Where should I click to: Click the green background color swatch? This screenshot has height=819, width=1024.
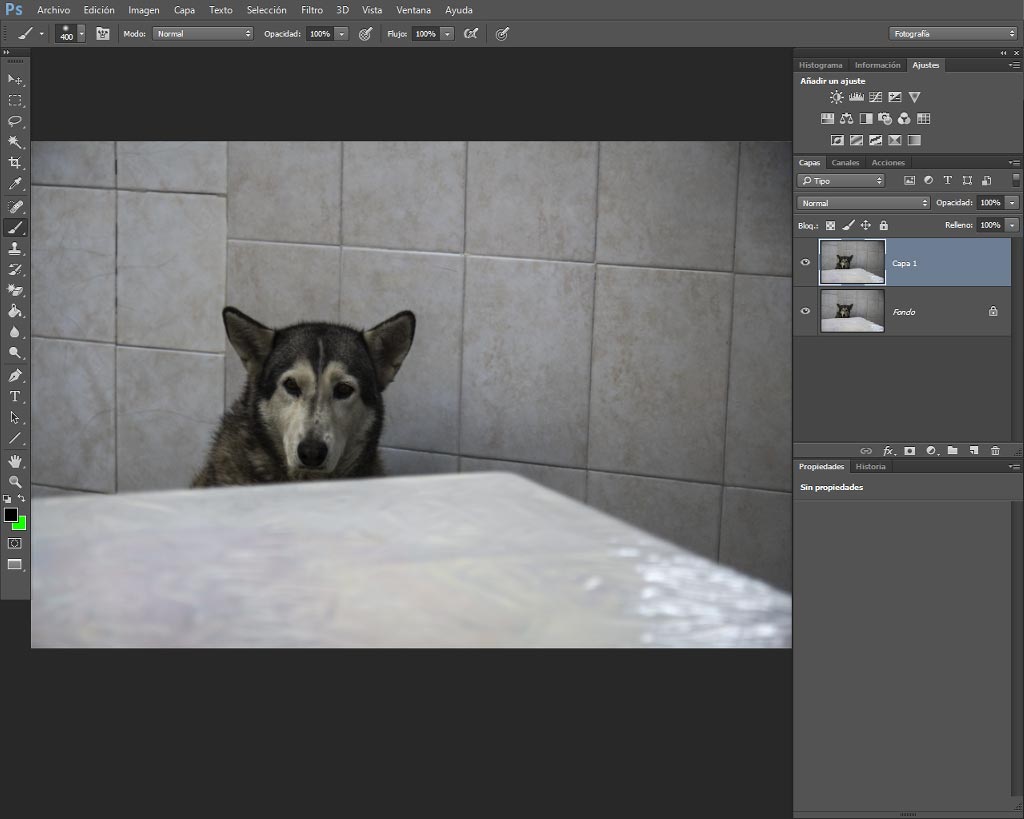coord(21,524)
